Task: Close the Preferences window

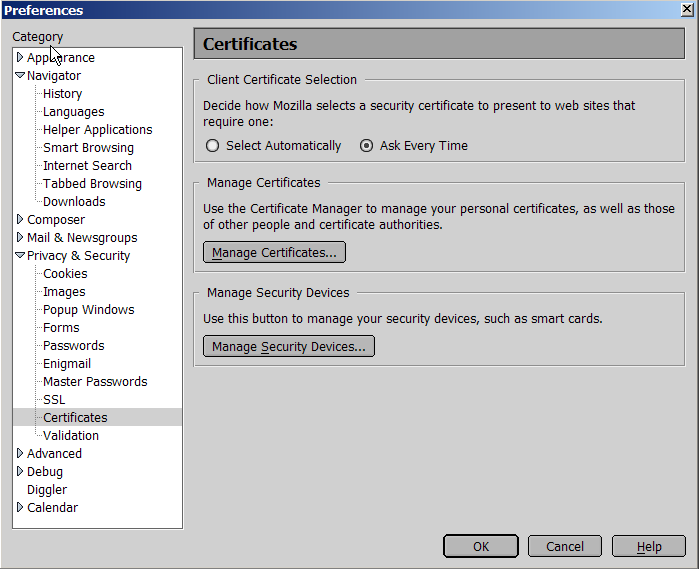Action: click(687, 9)
